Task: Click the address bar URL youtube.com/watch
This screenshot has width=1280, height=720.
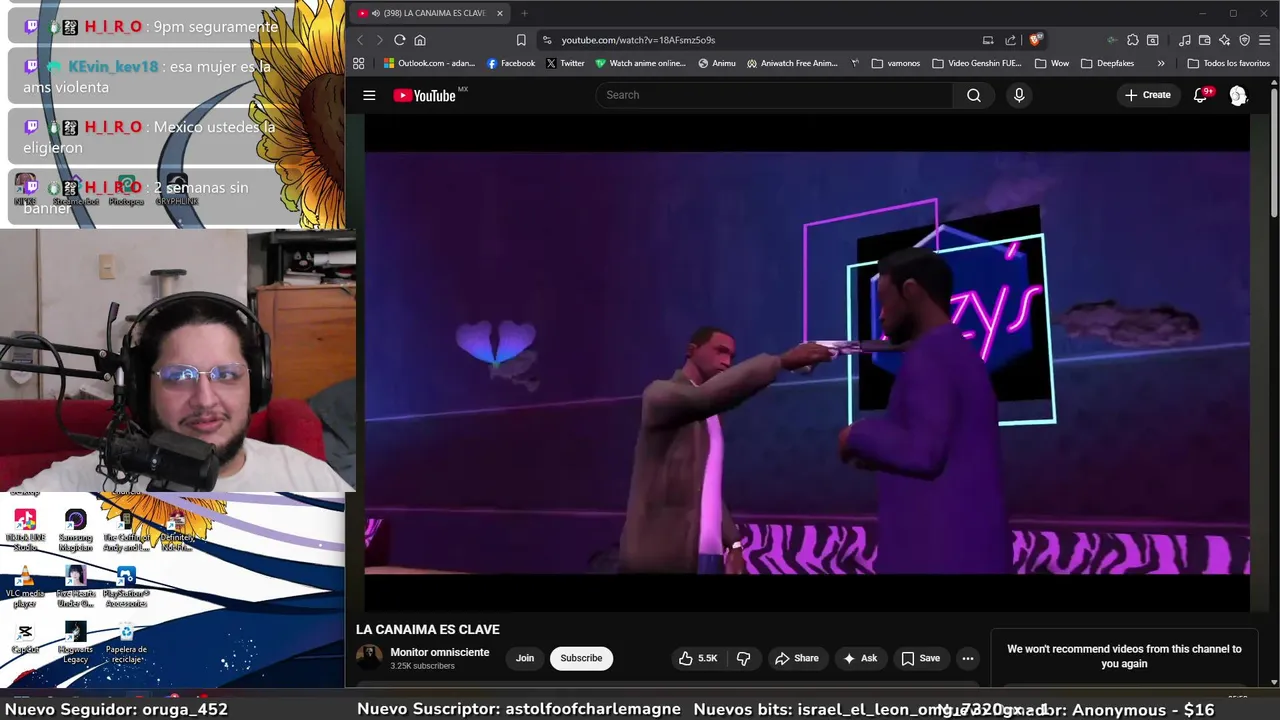Action: tap(638, 40)
